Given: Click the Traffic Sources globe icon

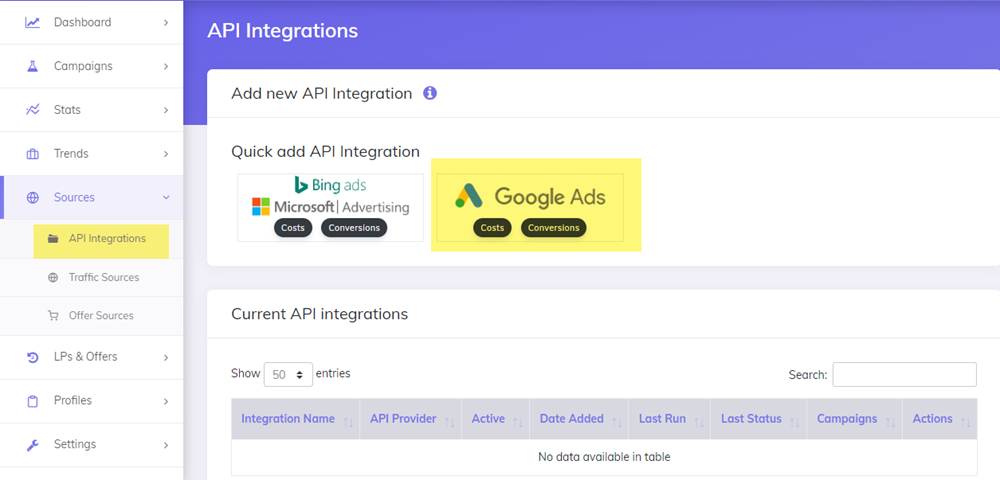Looking at the screenshot, I should coord(53,277).
